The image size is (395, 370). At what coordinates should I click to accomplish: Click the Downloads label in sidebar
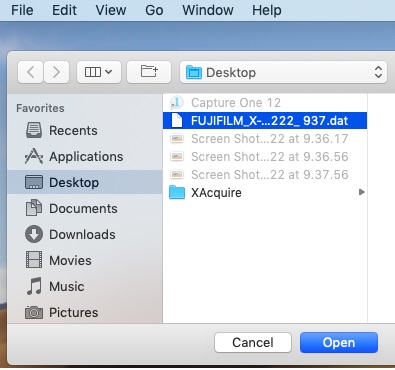pos(82,235)
